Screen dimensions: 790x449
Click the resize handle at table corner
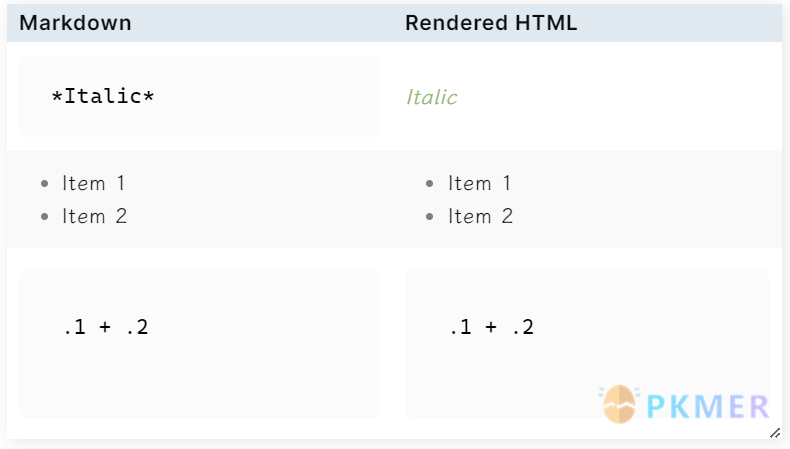coord(775,433)
